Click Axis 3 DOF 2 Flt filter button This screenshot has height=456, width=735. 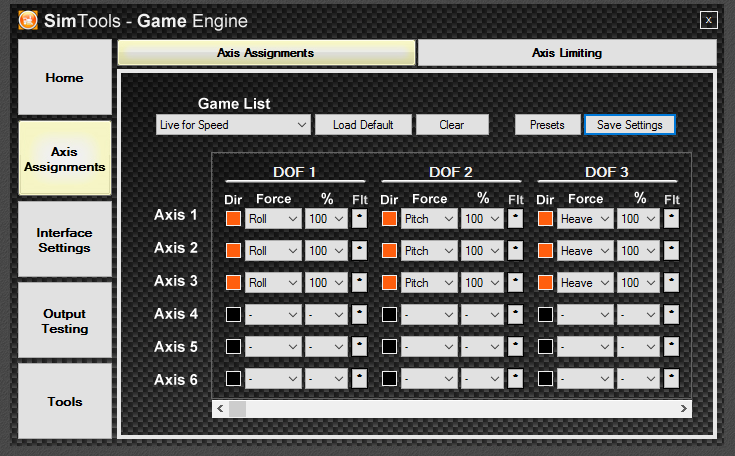click(516, 283)
